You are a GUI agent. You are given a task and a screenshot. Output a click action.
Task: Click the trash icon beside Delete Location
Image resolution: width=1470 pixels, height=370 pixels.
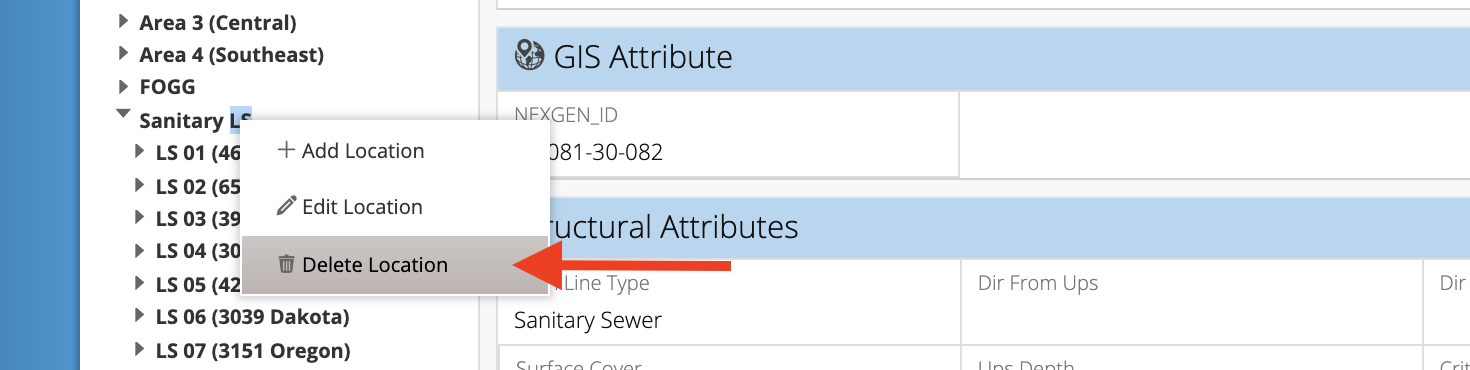[286, 265]
